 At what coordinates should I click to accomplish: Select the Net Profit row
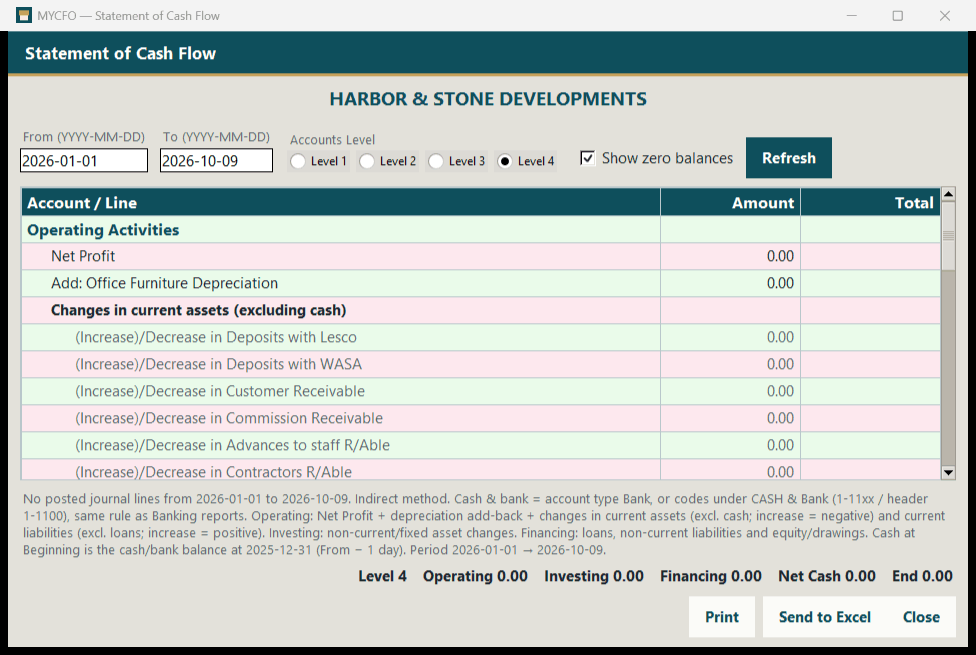[x=481, y=257]
